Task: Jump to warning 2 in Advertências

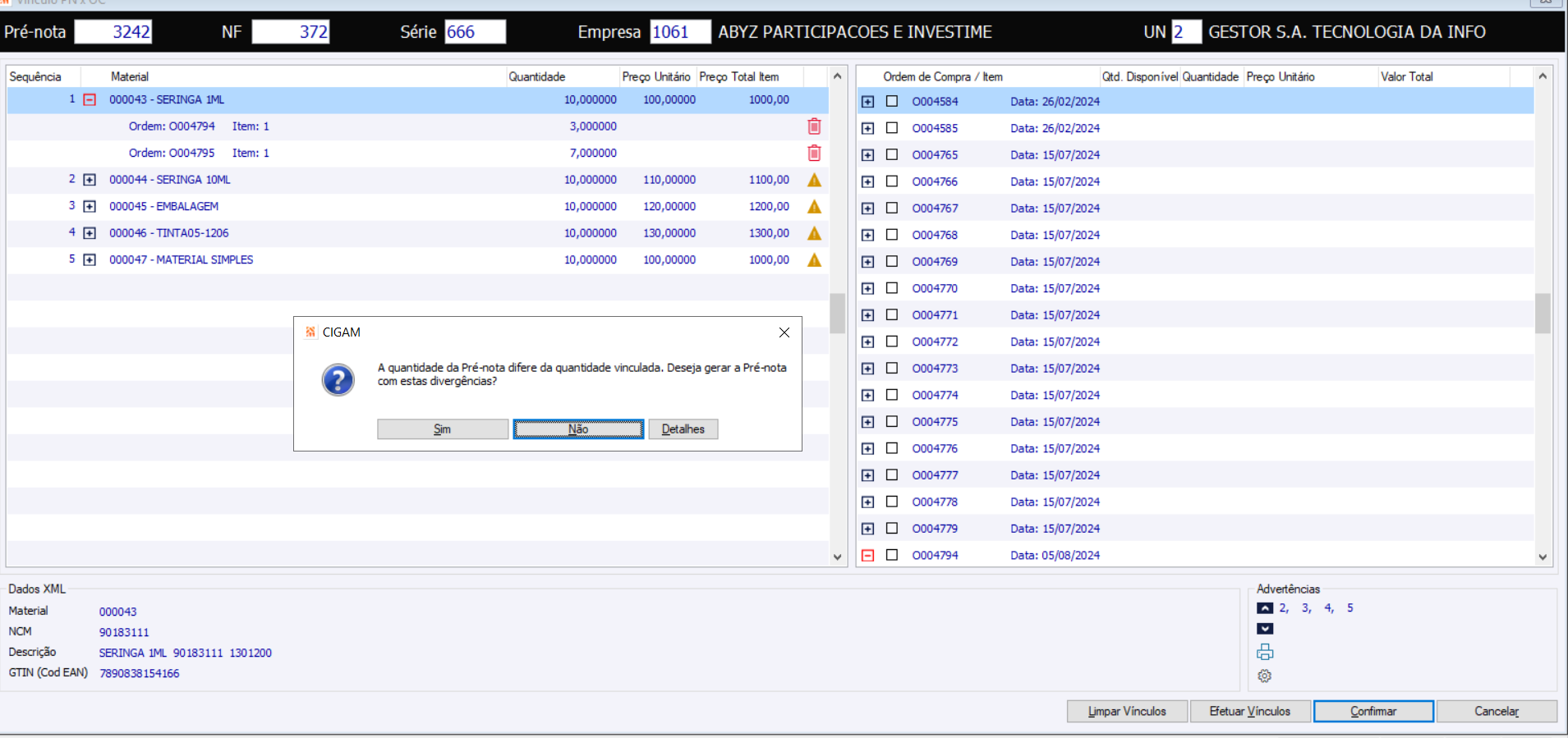Action: point(1284,608)
